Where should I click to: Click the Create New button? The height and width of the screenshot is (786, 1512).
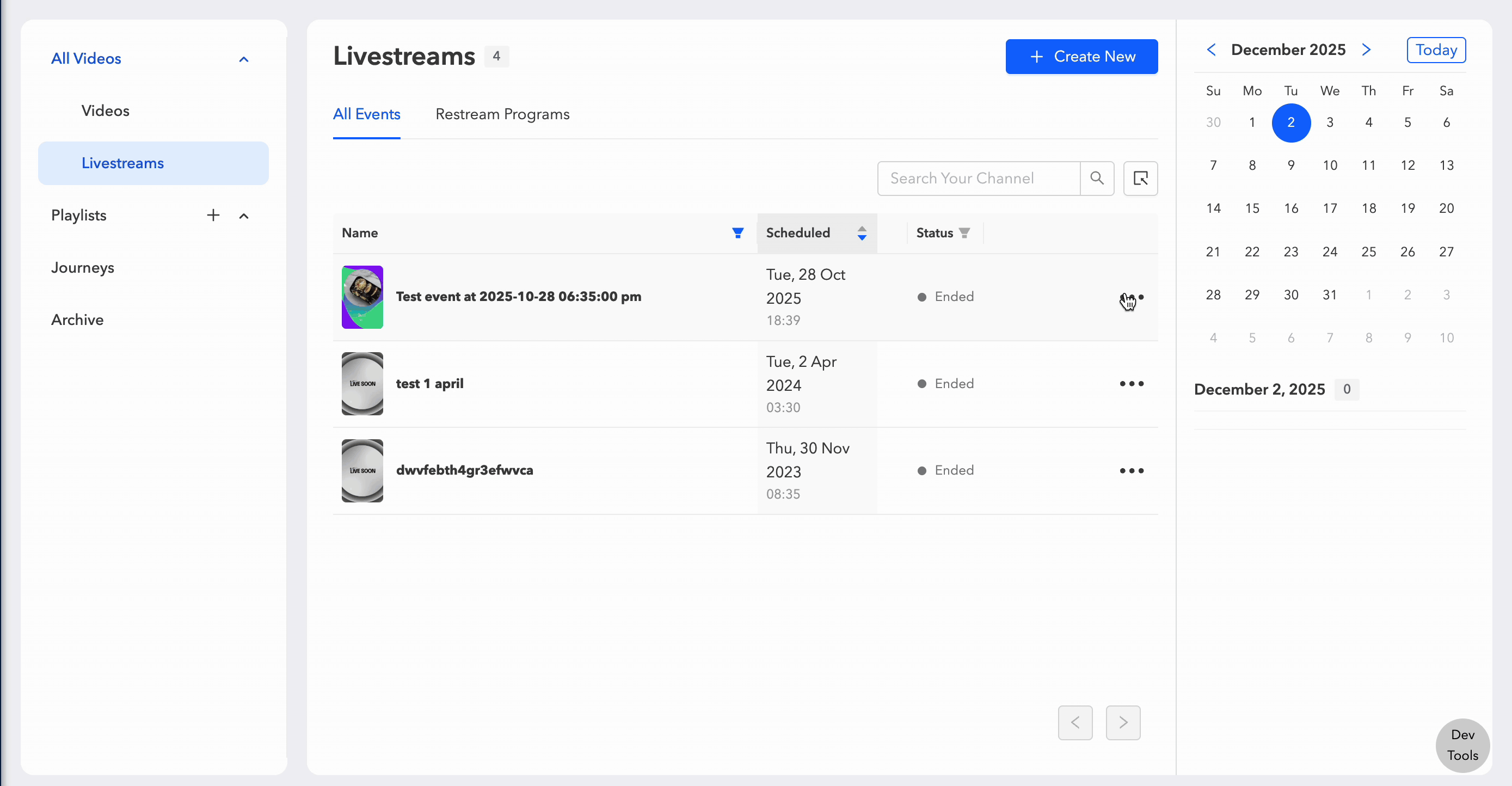1081,57
